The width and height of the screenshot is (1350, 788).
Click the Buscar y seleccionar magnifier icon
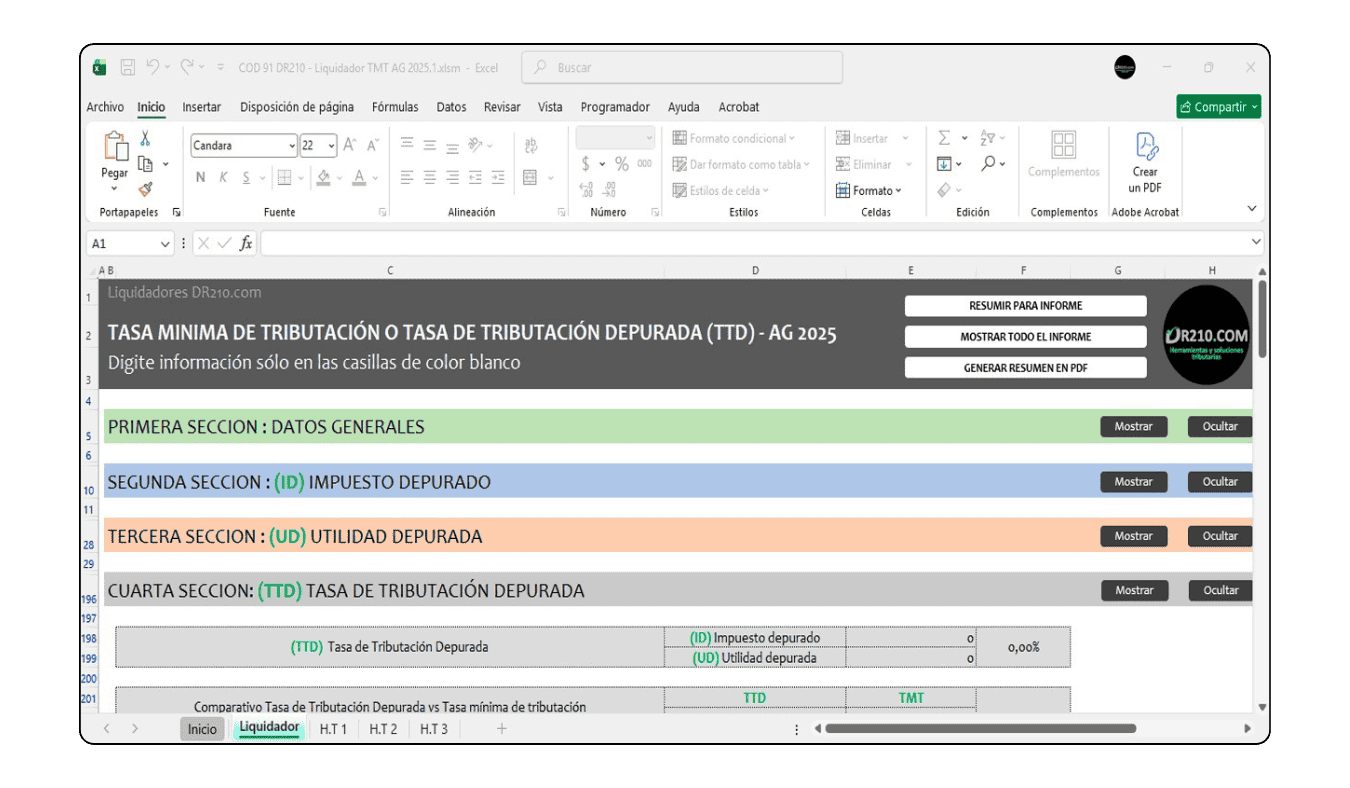(x=987, y=164)
